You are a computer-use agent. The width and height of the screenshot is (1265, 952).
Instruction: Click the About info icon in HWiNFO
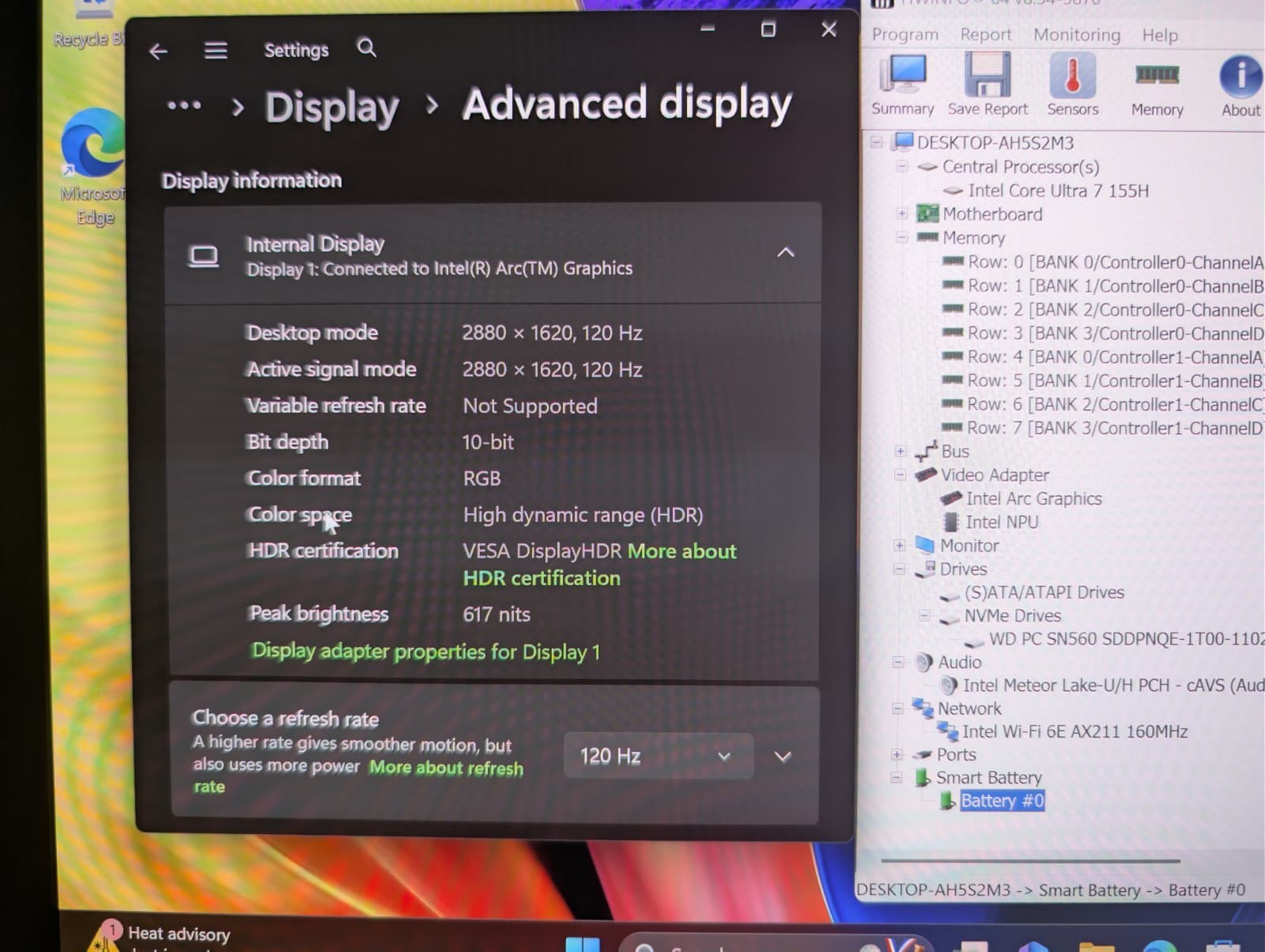point(1240,77)
